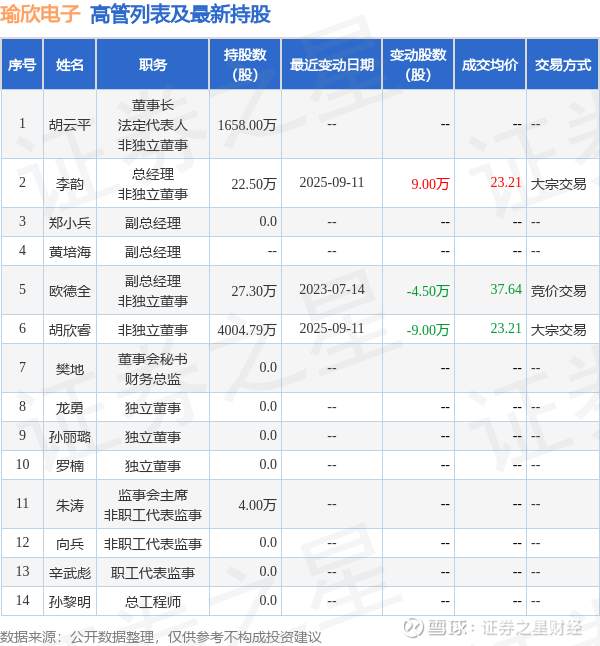Select the name 欧德全
Screen dimensions: 600x646
point(70,291)
